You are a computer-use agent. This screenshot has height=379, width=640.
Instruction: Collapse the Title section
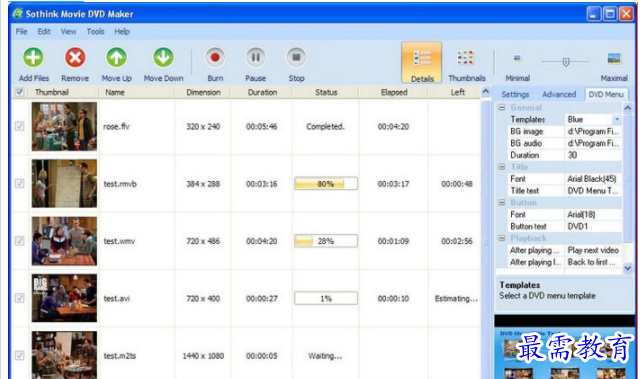coord(502,167)
